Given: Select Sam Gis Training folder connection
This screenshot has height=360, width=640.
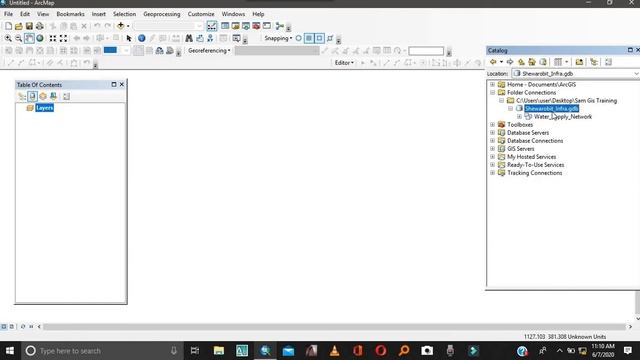Looking at the screenshot, I should 566,100.
